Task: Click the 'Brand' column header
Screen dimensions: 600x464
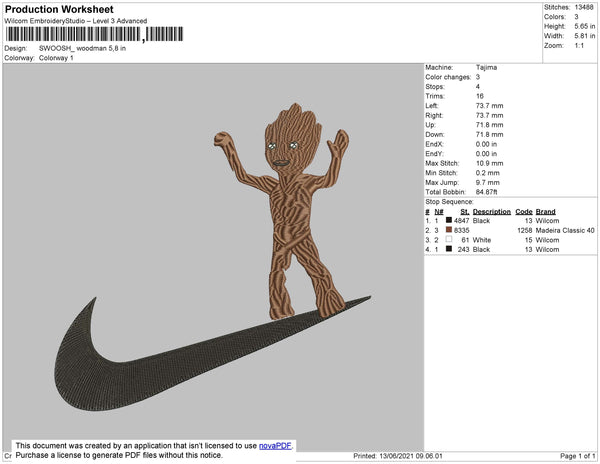Action: pos(546,212)
